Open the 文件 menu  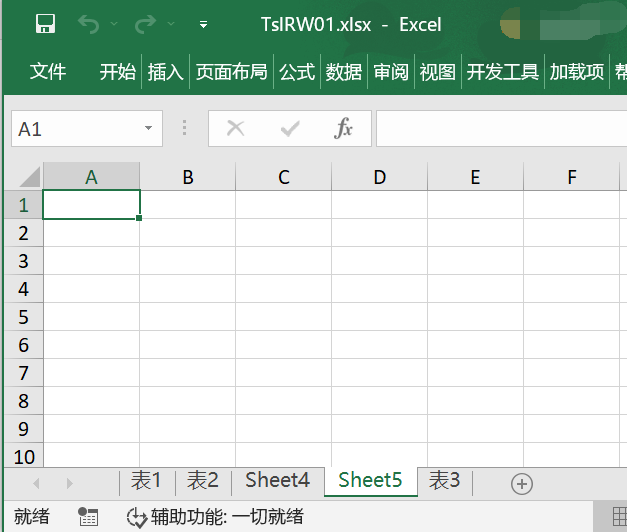[47, 72]
